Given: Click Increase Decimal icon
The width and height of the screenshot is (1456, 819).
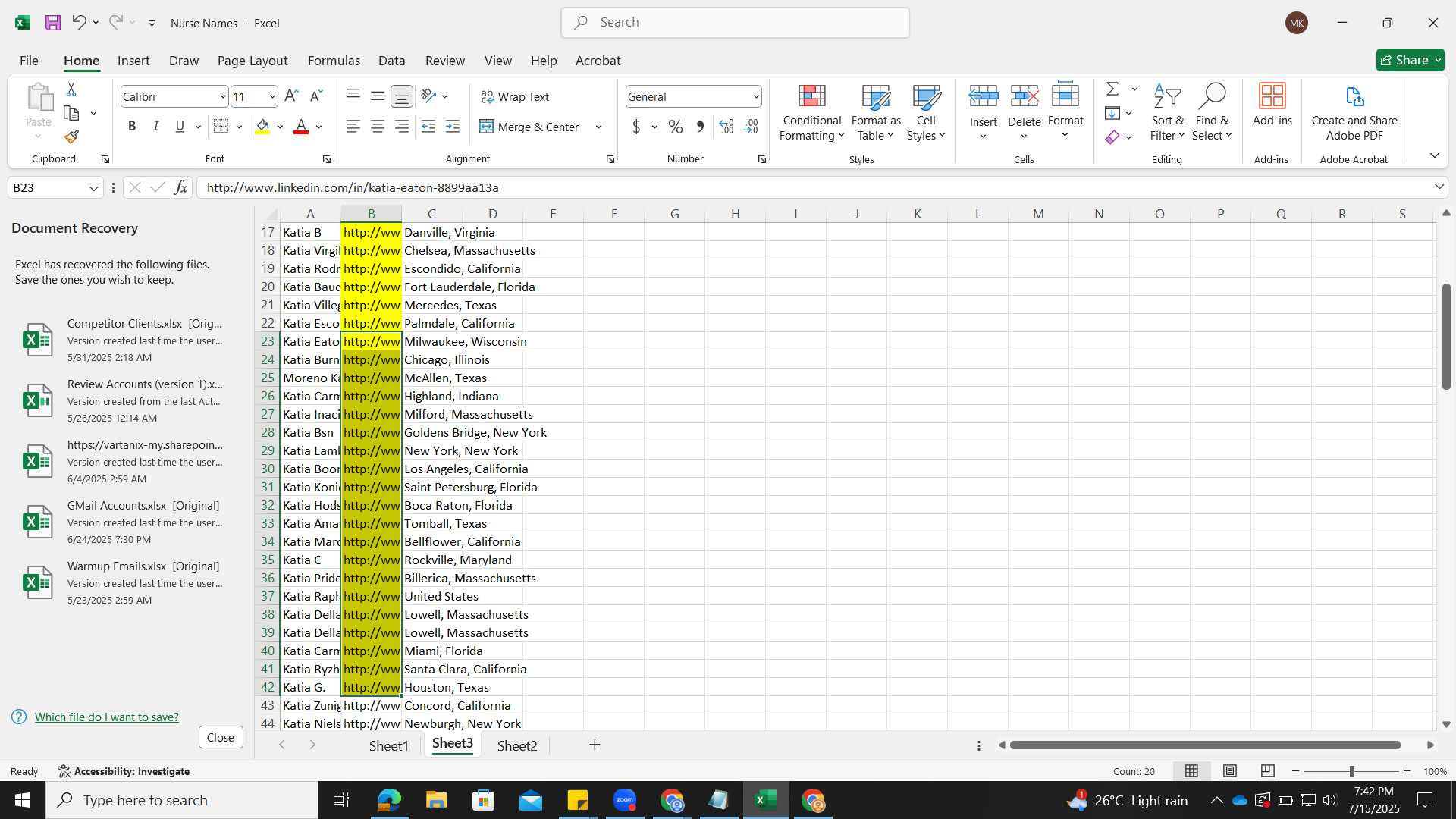Looking at the screenshot, I should coord(726,127).
